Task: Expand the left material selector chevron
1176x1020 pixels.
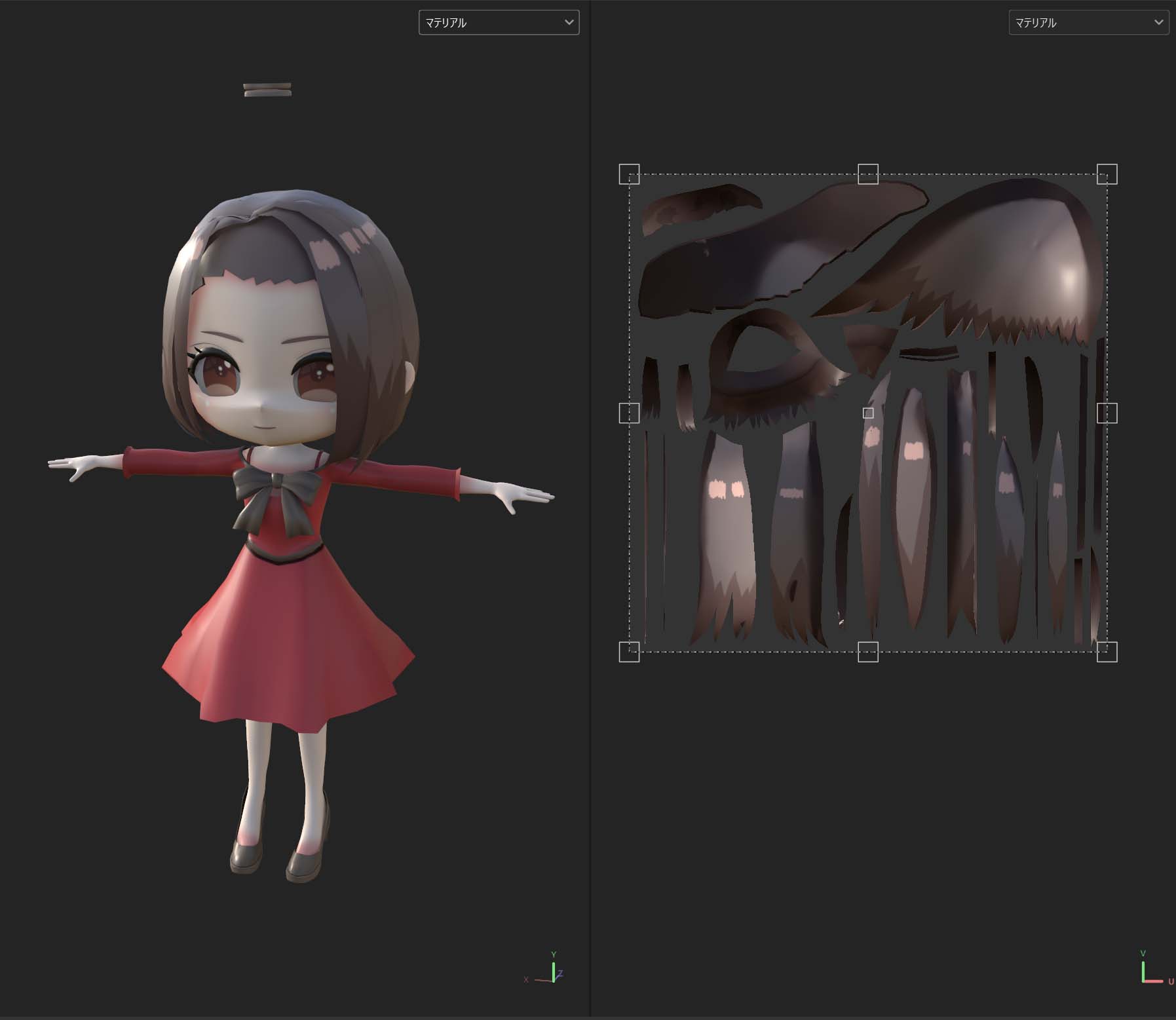Action: (569, 22)
